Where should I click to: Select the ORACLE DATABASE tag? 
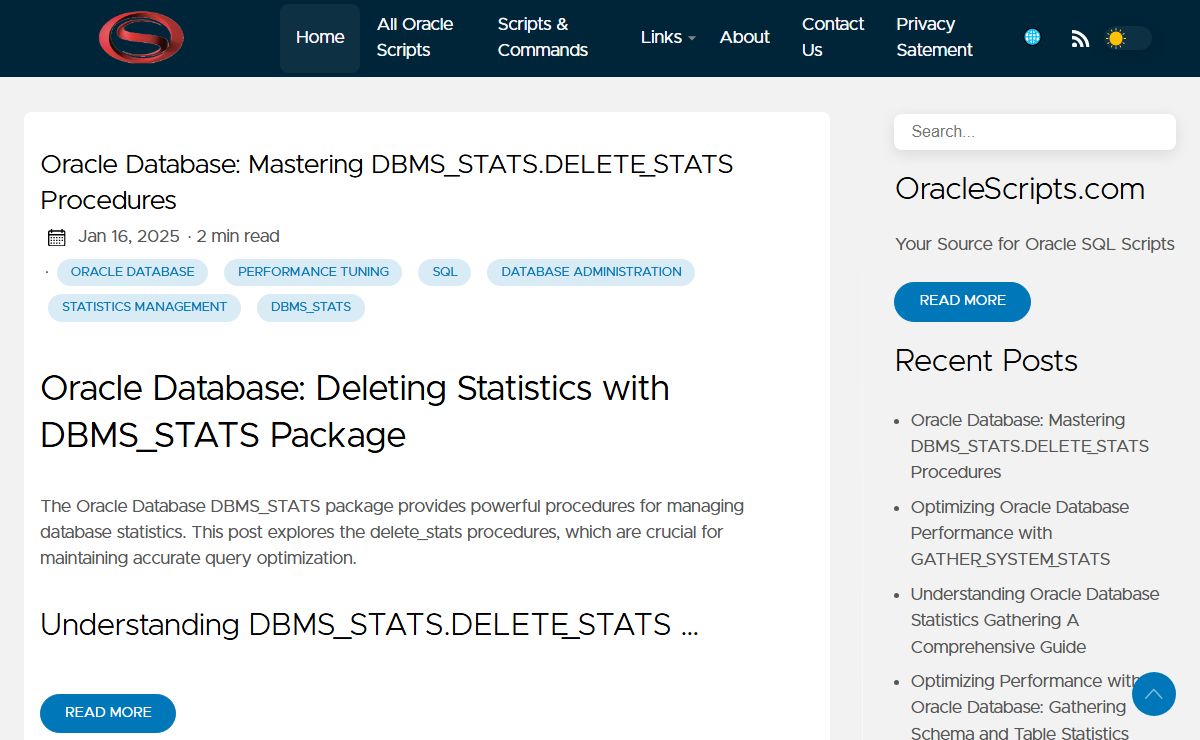pyautogui.click(x=133, y=272)
